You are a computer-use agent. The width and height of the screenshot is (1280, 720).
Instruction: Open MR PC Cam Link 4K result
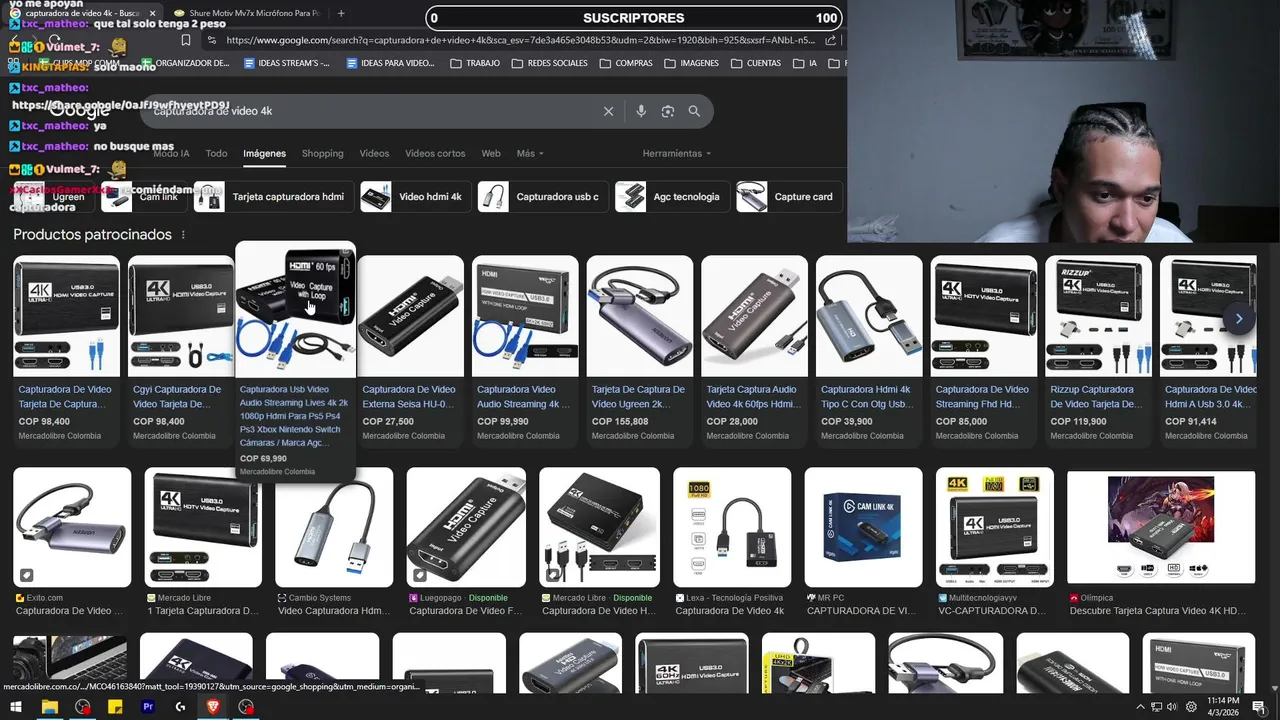click(863, 541)
